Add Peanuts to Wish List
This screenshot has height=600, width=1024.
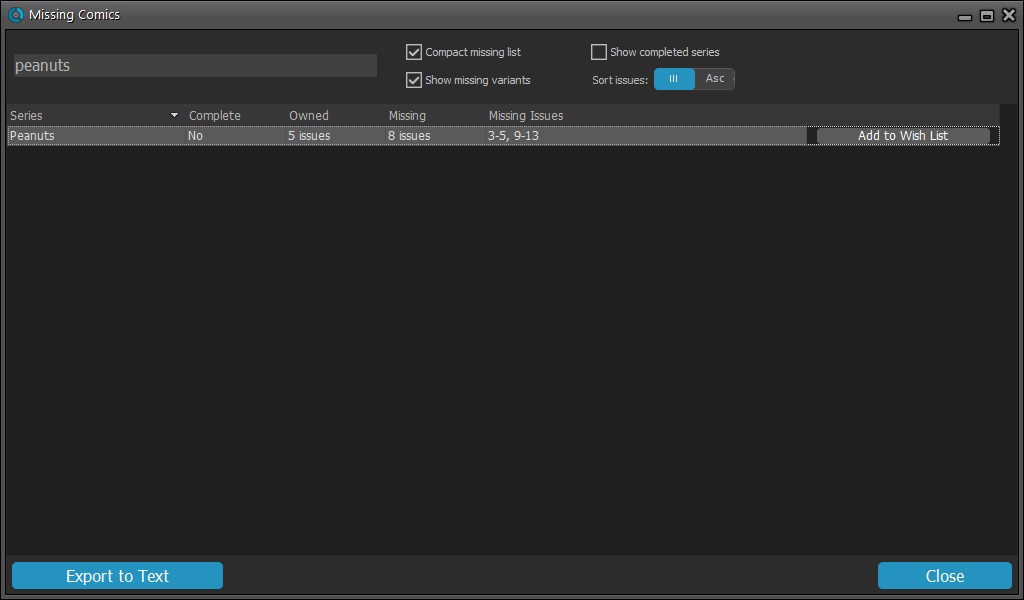(x=903, y=136)
